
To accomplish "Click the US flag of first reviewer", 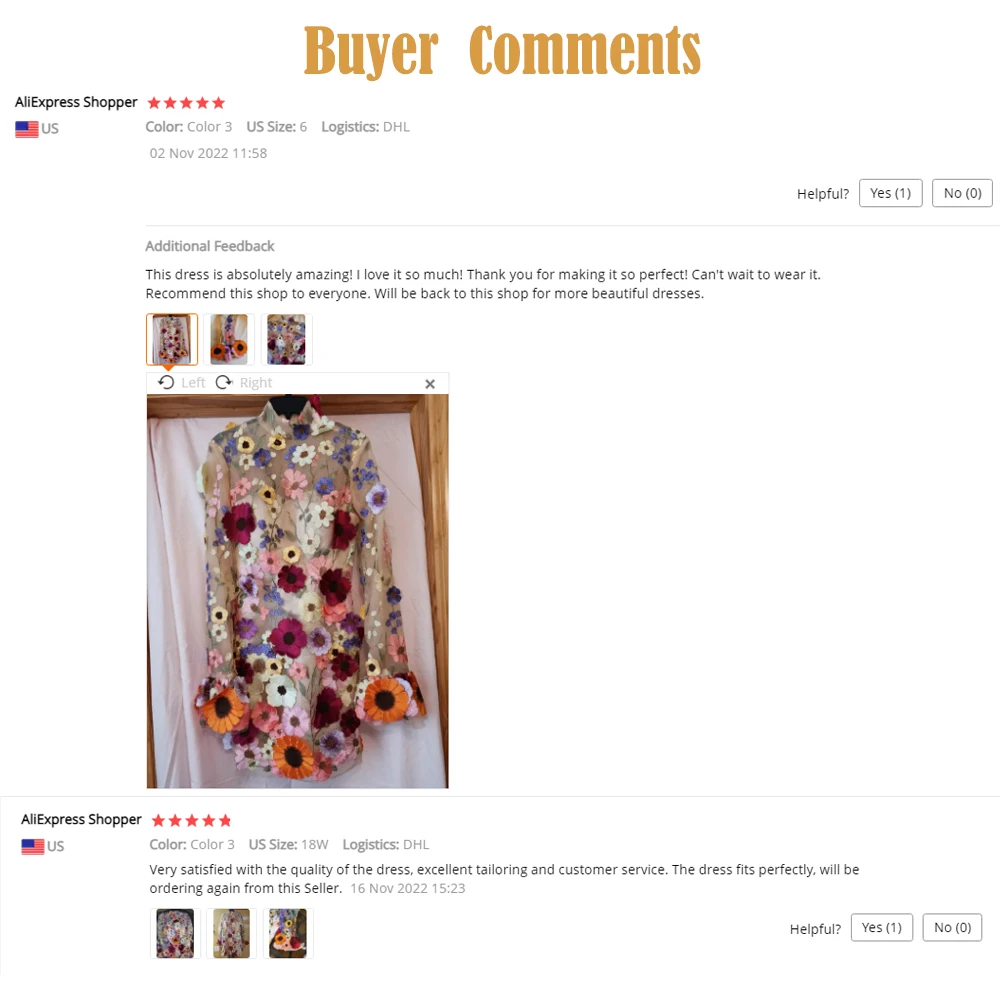I will (x=27, y=129).
